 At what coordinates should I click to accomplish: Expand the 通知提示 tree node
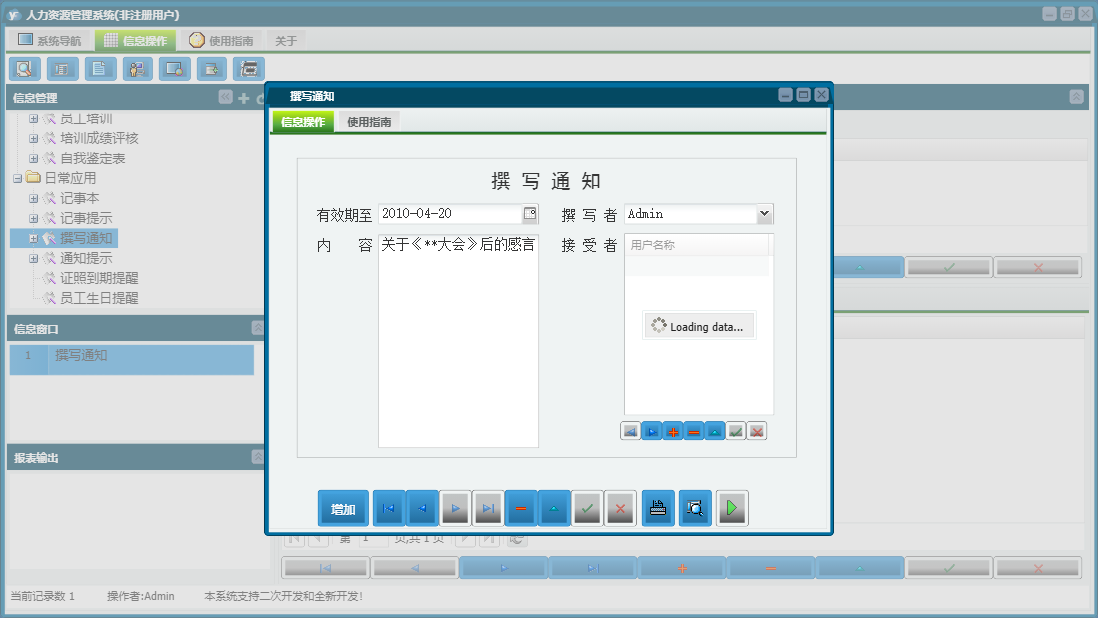pos(34,258)
